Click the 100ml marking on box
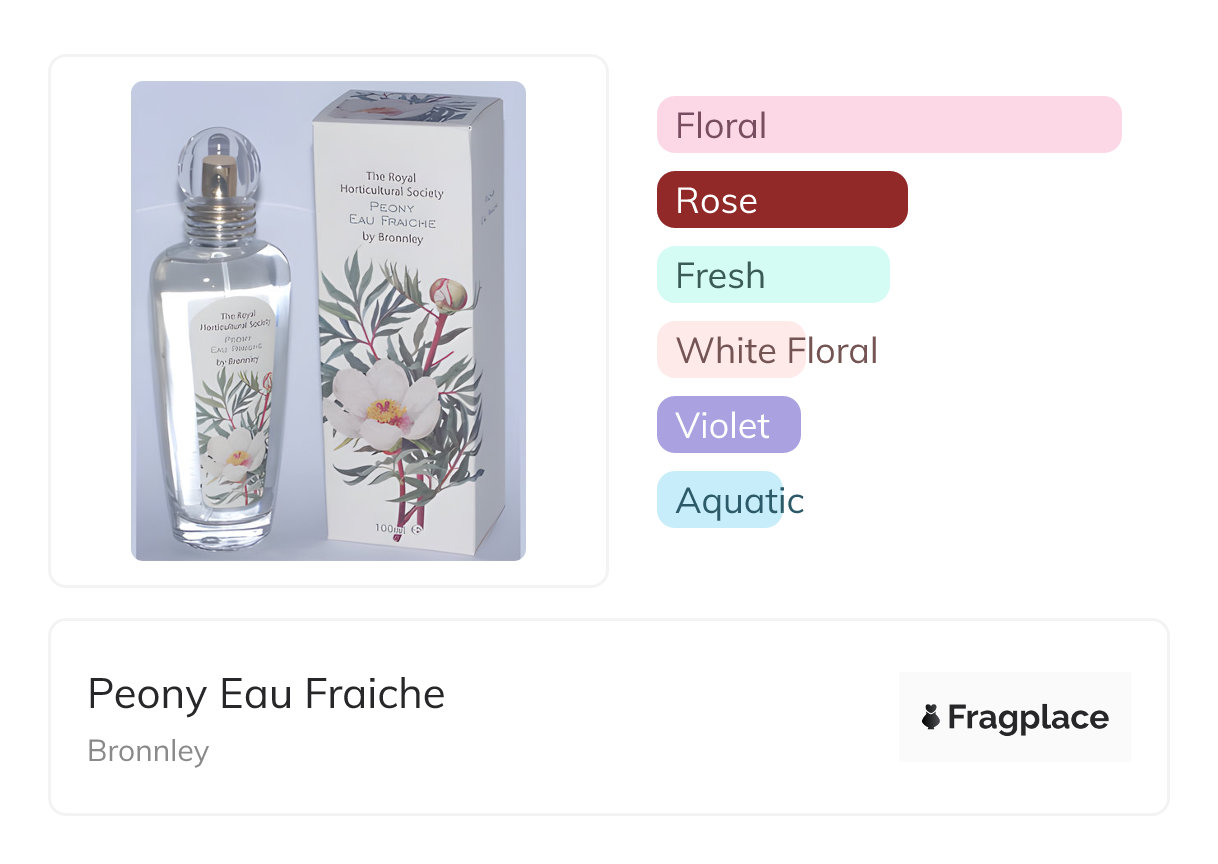The width and height of the screenshot is (1218, 864). (x=387, y=527)
